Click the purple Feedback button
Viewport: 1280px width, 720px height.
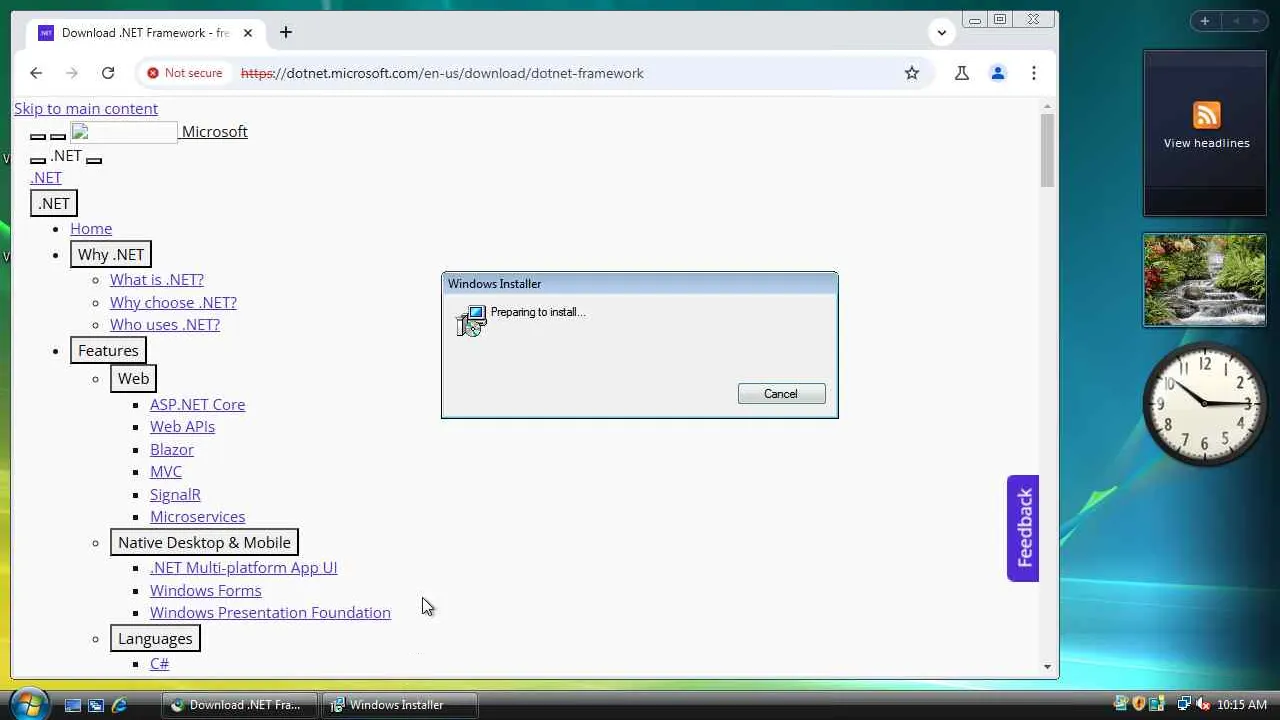click(1023, 528)
